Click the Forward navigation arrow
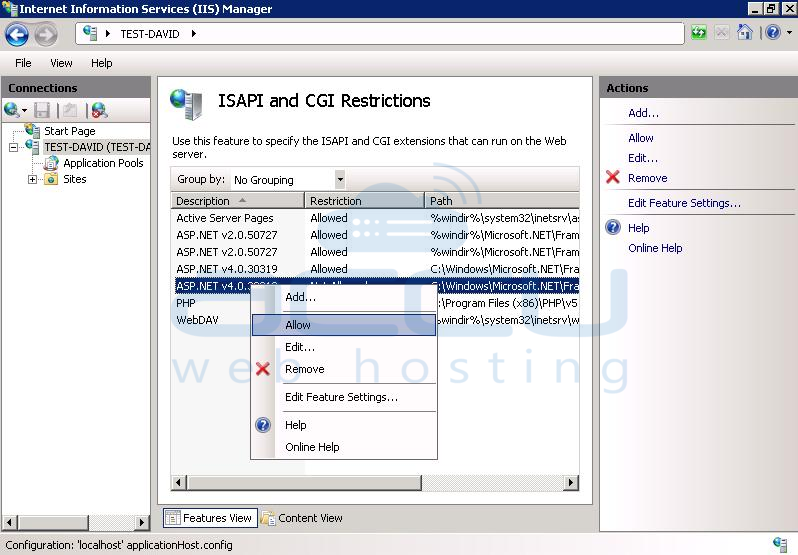The height and width of the screenshot is (555, 798). click(x=46, y=35)
